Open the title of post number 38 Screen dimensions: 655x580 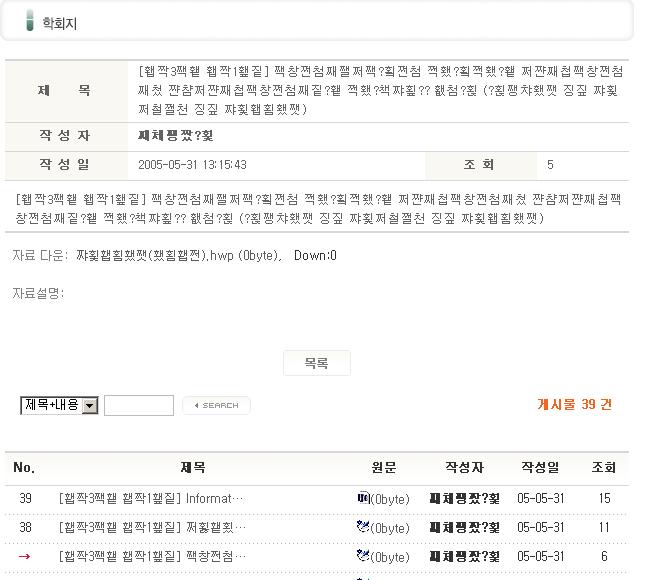(x=152, y=527)
